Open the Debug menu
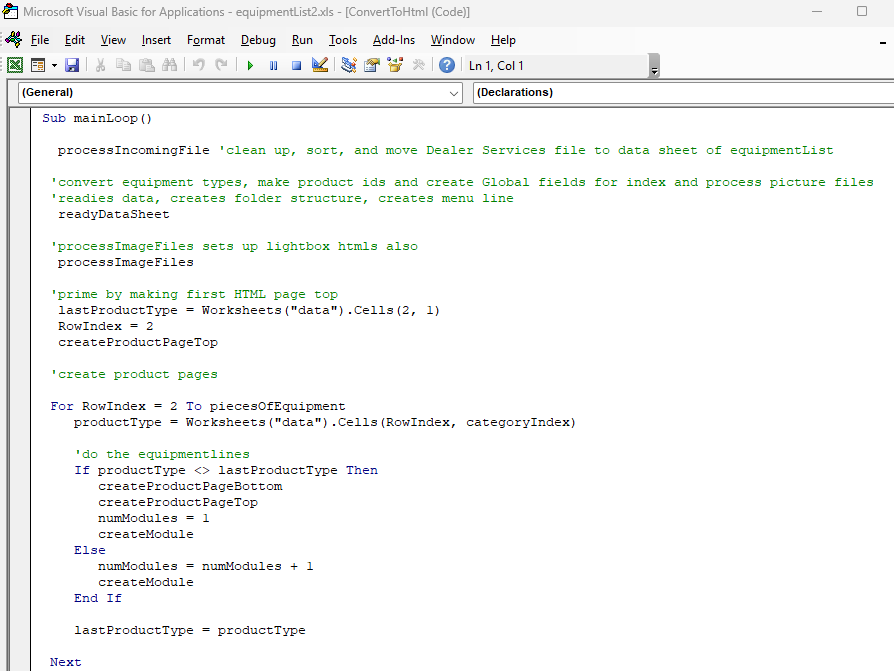The height and width of the screenshot is (671, 894). pyautogui.click(x=258, y=40)
